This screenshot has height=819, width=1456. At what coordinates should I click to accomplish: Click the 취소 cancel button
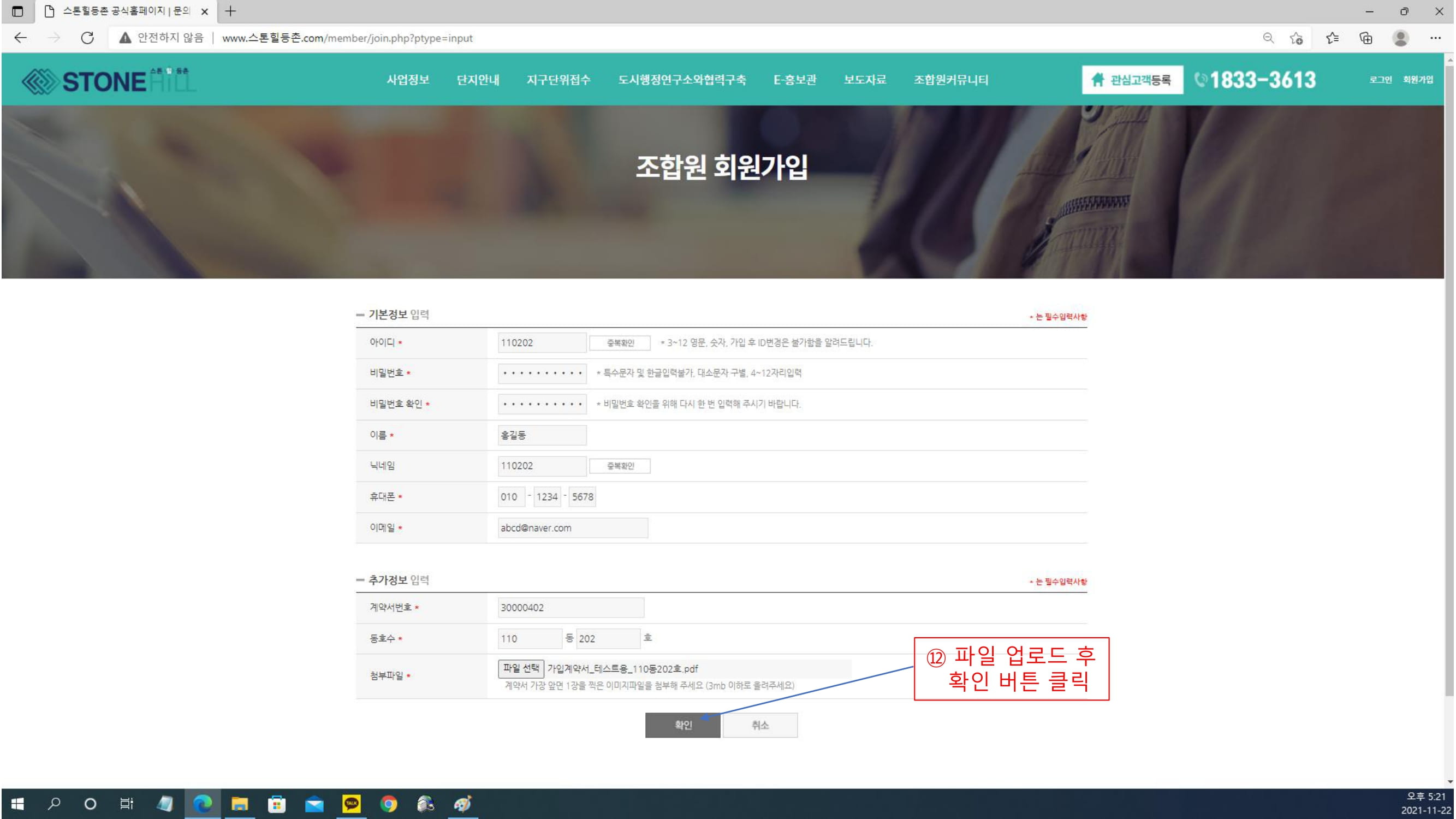[759, 725]
